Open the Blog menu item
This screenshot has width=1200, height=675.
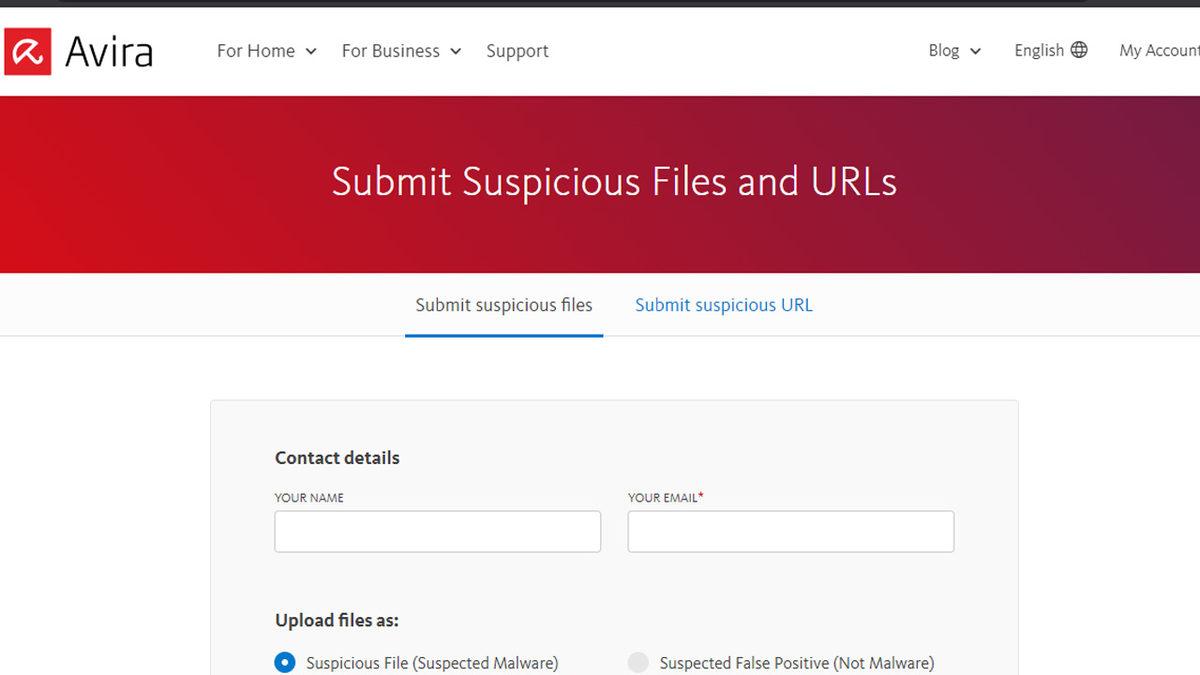pyautogui.click(x=943, y=50)
